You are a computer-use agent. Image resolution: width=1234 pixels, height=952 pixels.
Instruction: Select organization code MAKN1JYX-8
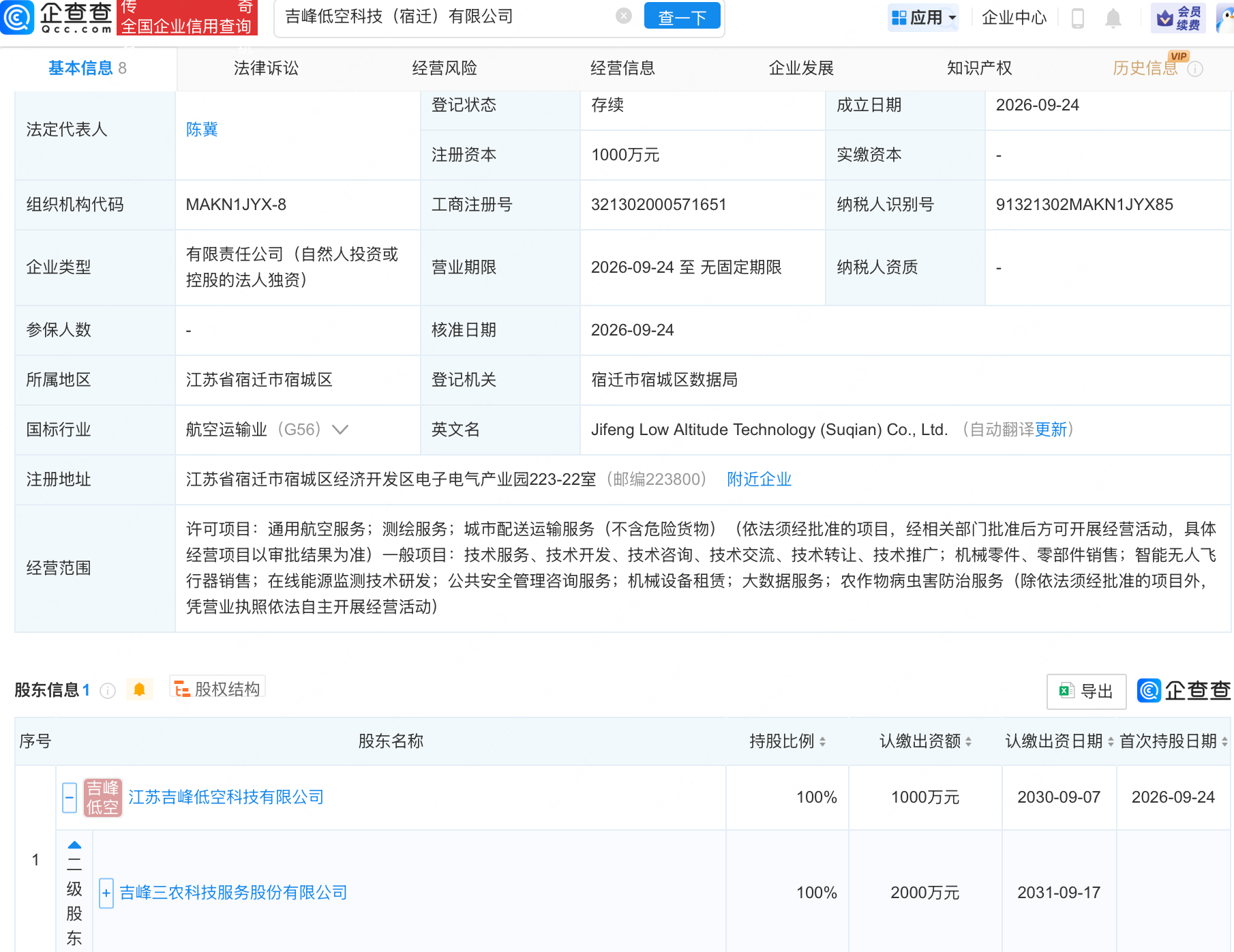click(236, 205)
